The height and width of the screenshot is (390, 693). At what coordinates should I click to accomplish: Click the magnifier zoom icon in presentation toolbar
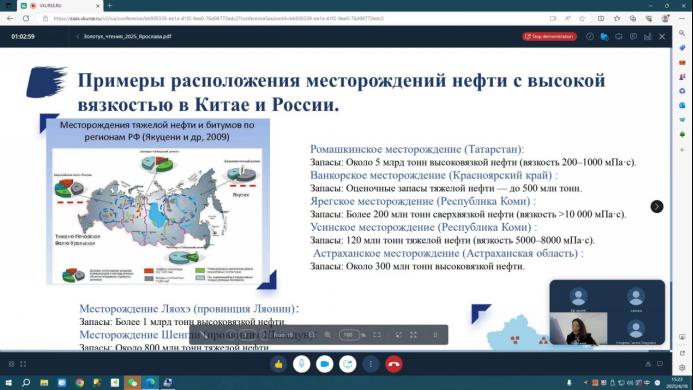pyautogui.click(x=327, y=335)
